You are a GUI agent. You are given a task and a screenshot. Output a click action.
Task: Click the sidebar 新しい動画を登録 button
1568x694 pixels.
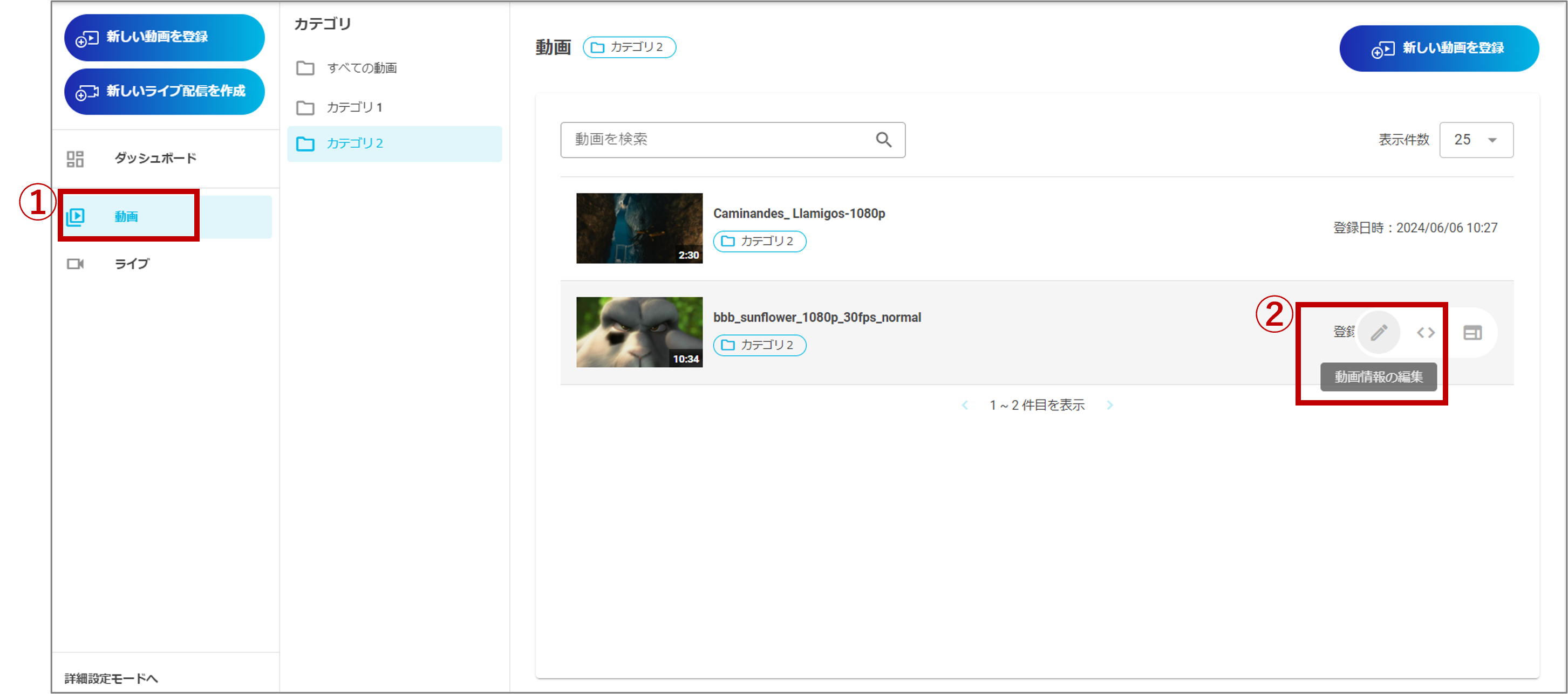(165, 38)
